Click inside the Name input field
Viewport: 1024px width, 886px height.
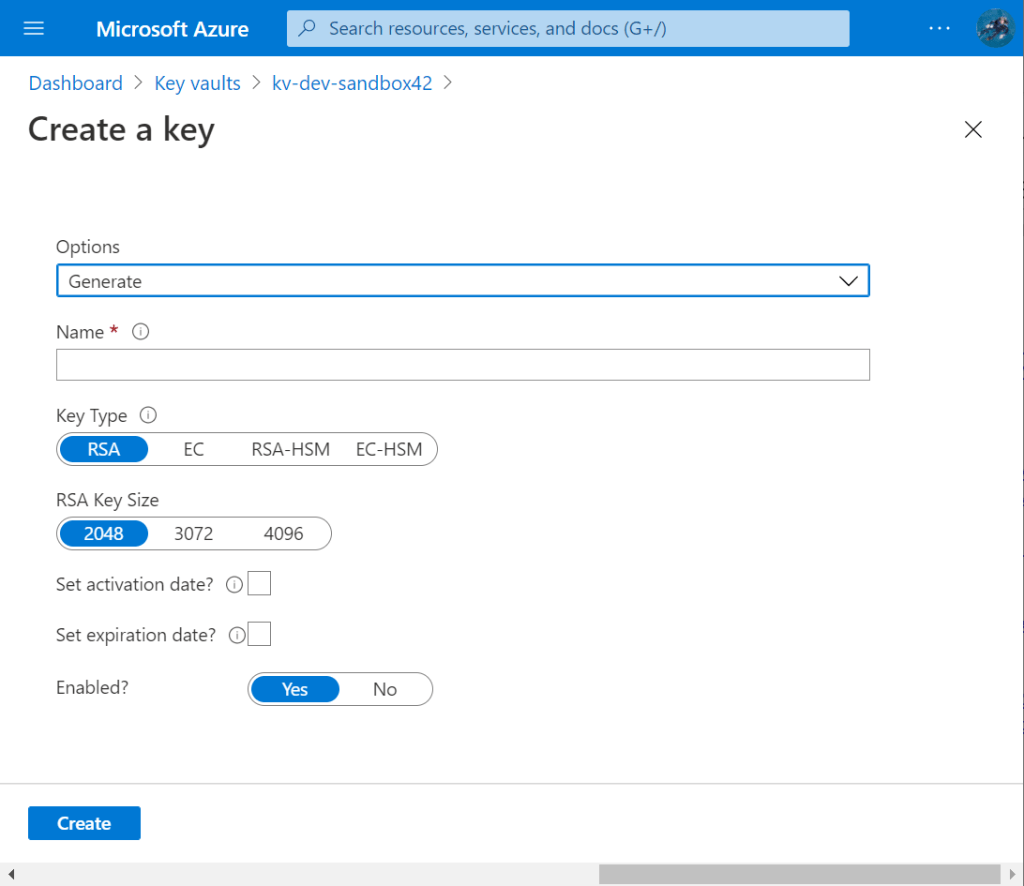(x=462, y=364)
